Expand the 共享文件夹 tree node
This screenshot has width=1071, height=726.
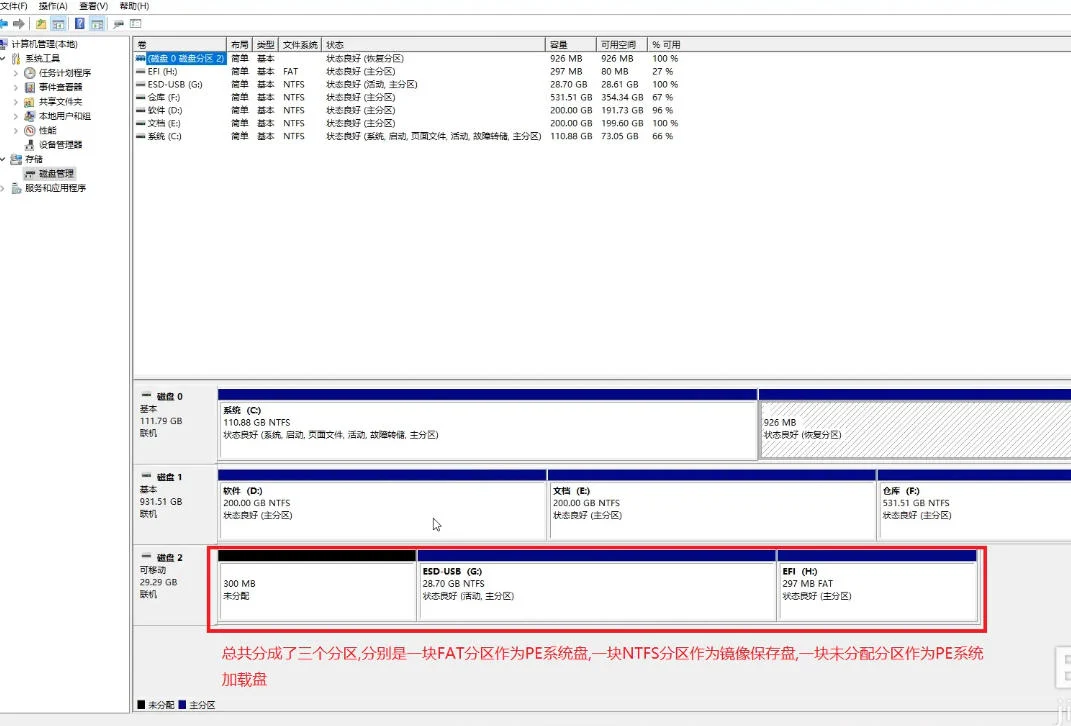[x=16, y=102]
